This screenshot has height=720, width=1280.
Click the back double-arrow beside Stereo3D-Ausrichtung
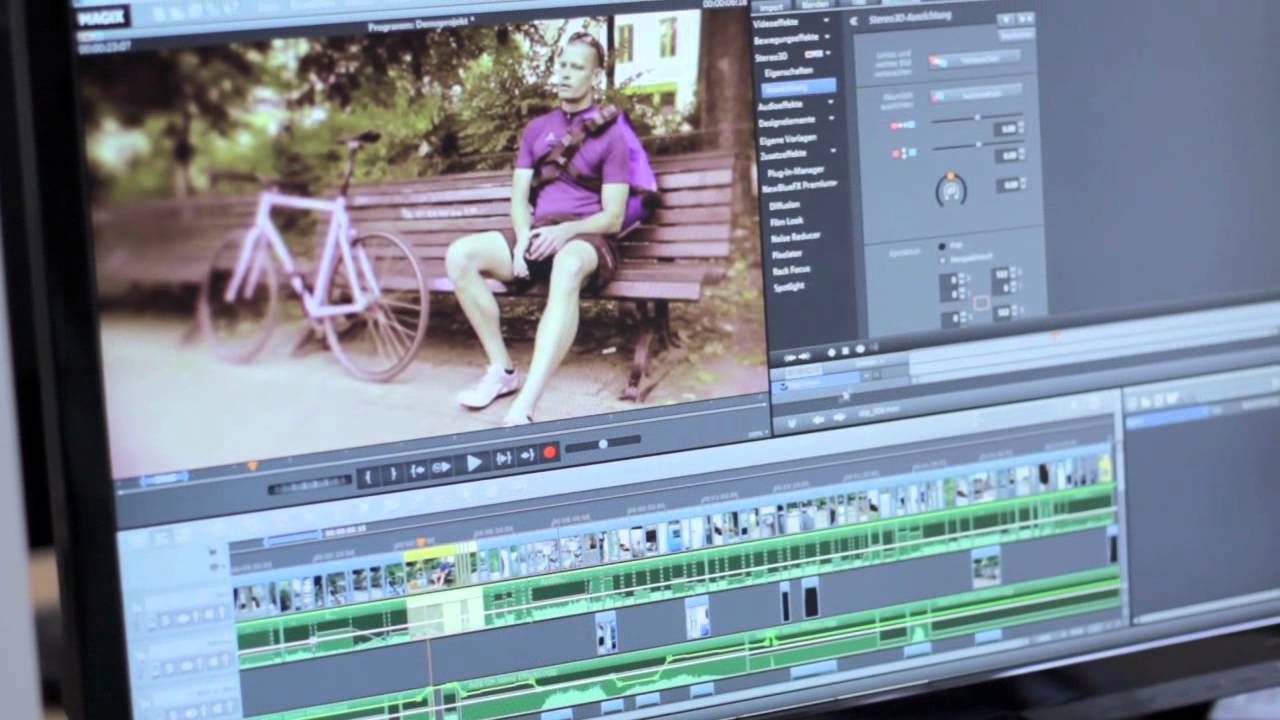pyautogui.click(x=854, y=19)
